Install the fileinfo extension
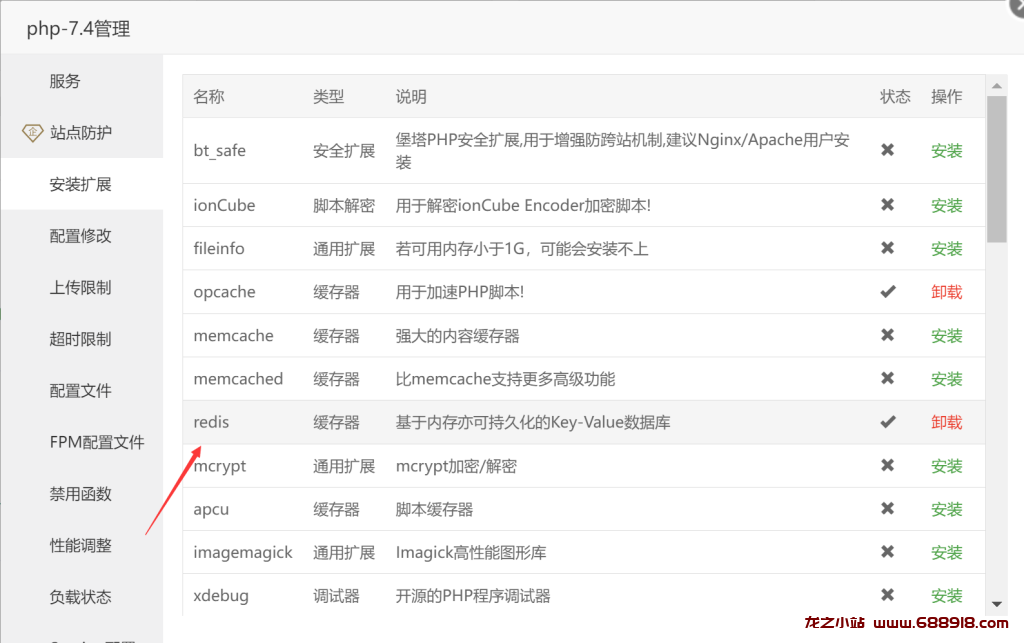Viewport: 1024px width, 643px height. click(x=946, y=249)
